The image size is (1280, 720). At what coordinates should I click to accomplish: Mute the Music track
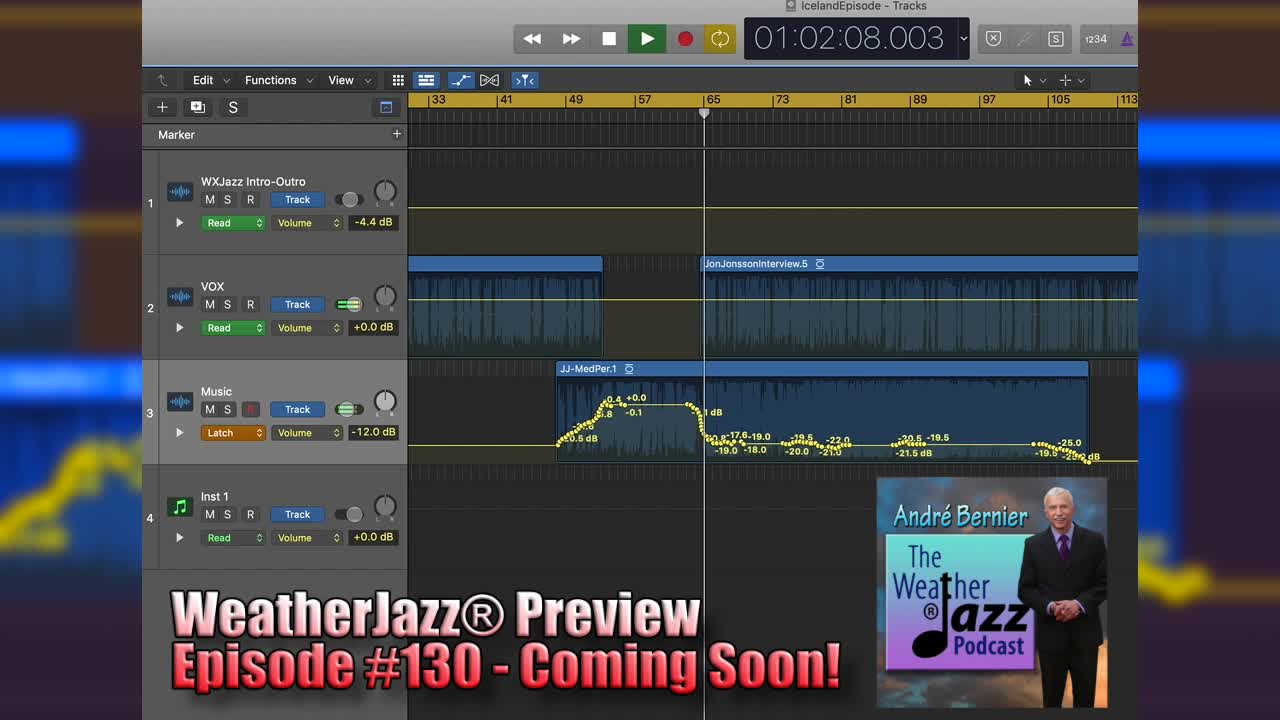click(x=210, y=410)
